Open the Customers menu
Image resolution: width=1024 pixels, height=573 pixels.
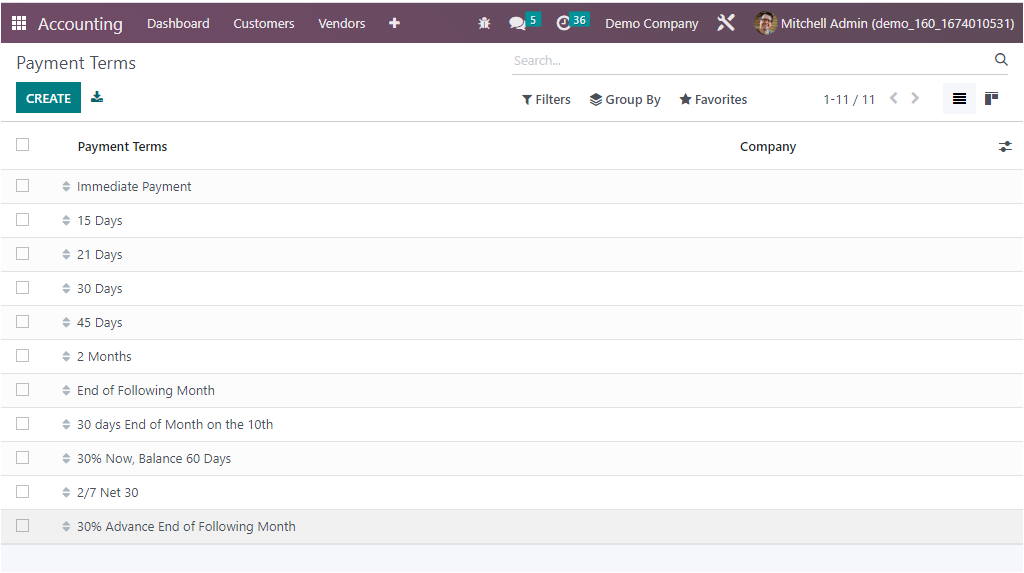[x=264, y=24]
